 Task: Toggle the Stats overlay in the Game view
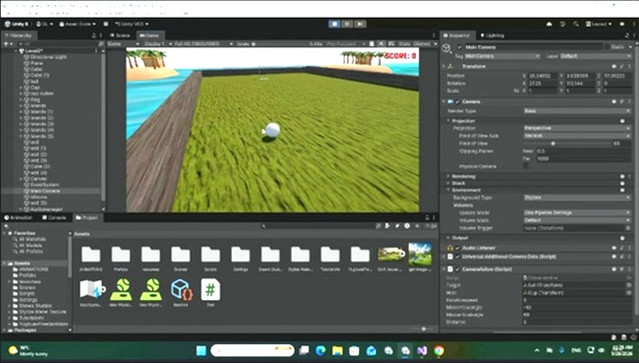[x=404, y=44]
